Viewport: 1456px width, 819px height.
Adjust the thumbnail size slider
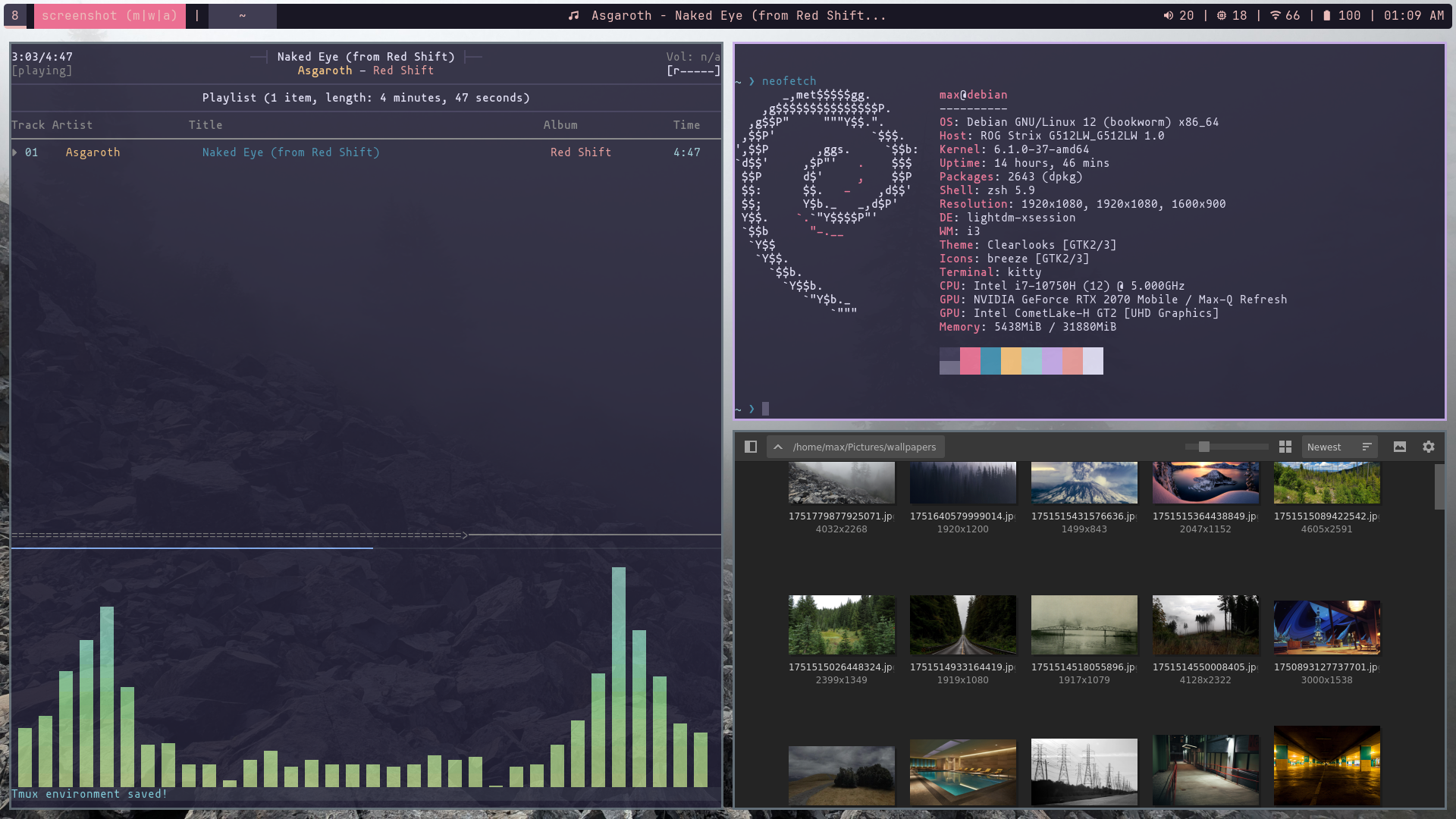[1204, 447]
